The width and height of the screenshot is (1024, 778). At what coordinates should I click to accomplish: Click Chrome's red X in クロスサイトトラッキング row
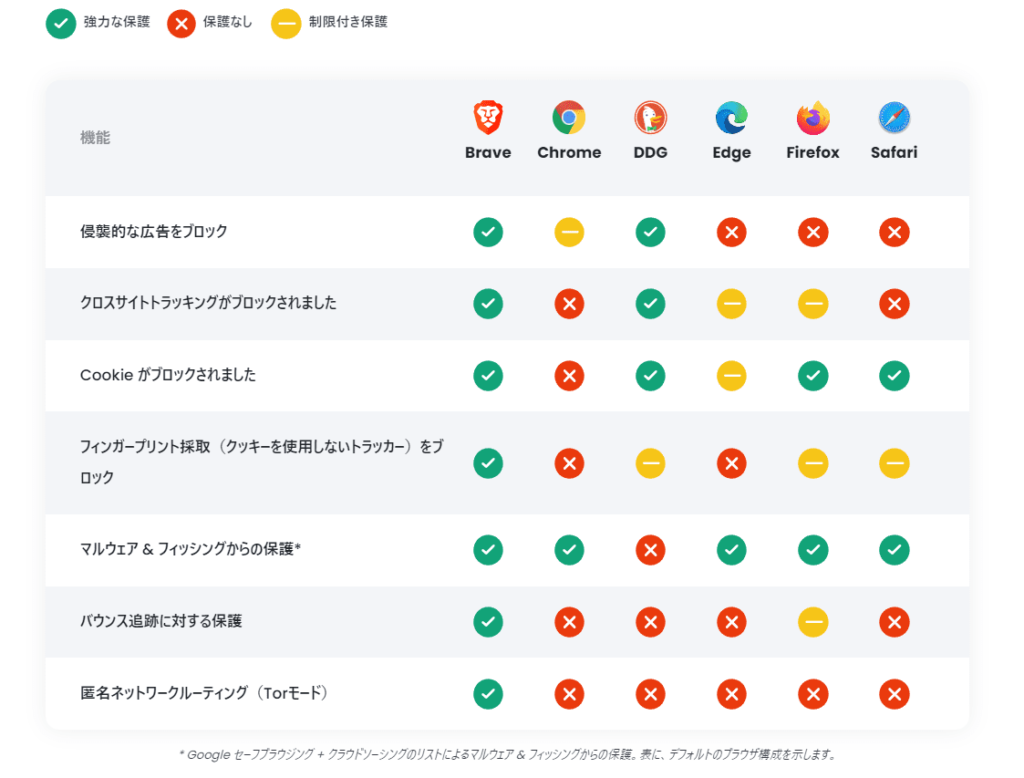[x=569, y=304]
